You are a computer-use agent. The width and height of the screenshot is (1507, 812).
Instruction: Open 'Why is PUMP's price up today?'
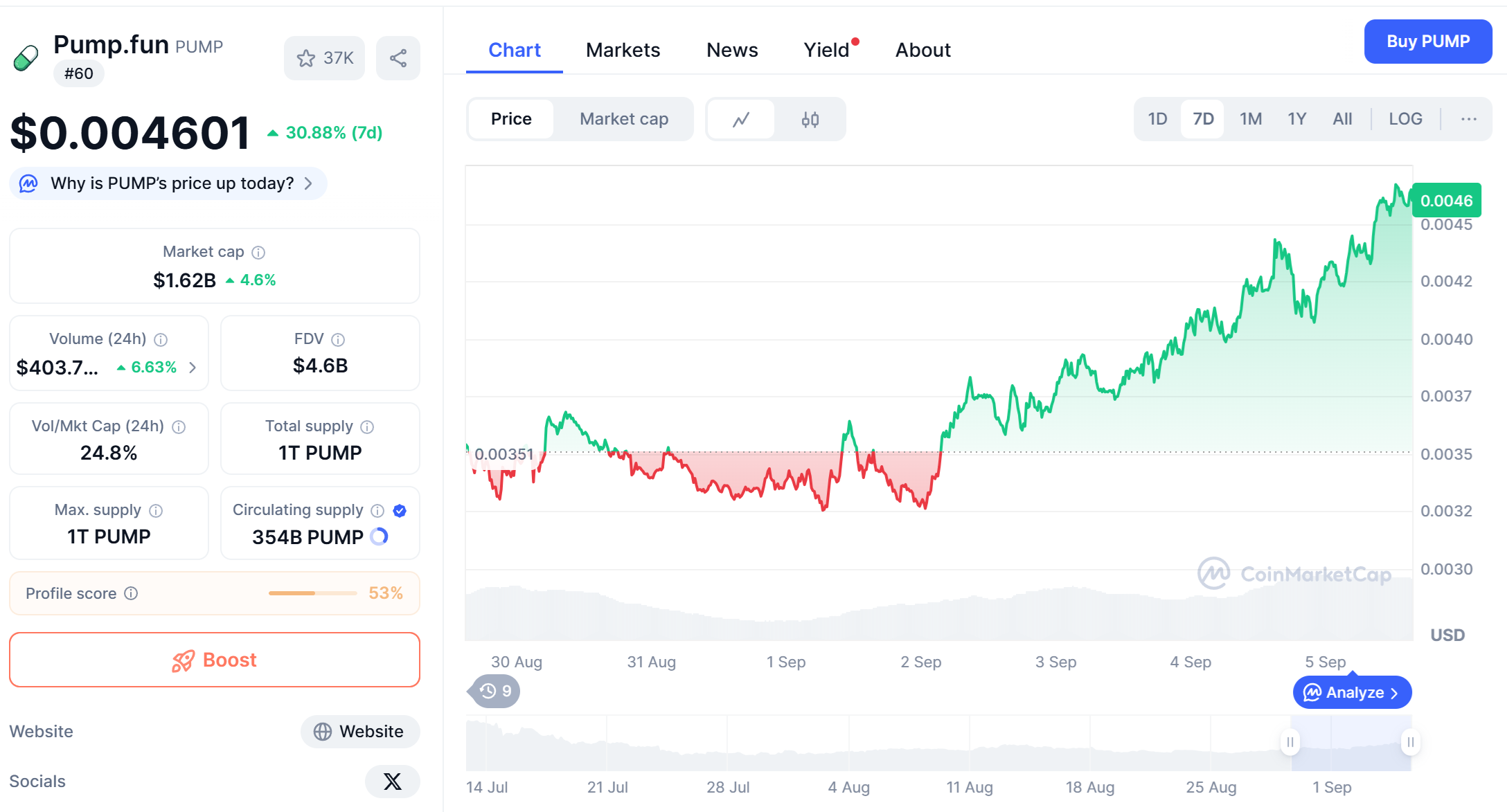168,183
